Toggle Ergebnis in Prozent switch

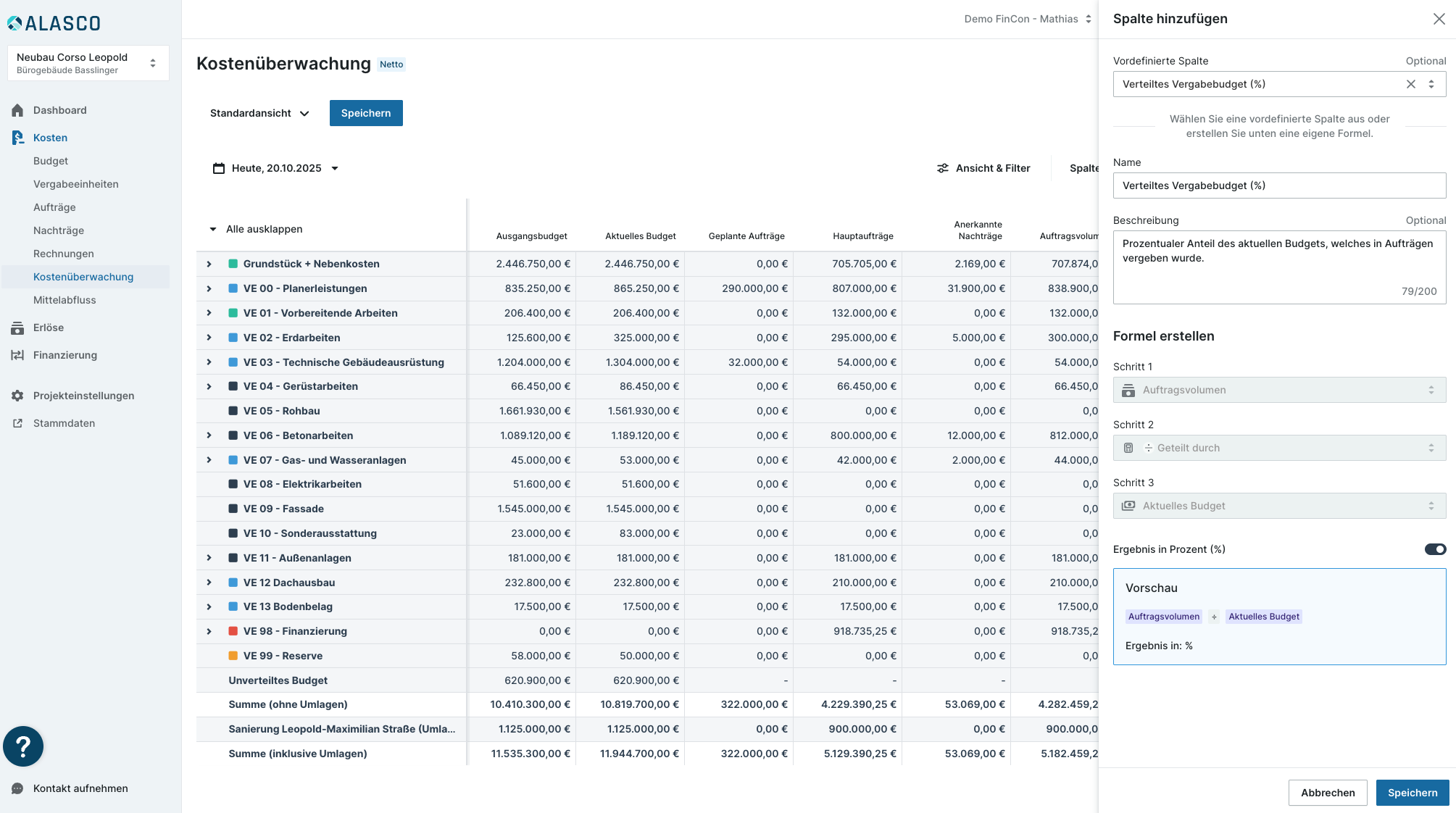pyautogui.click(x=1434, y=549)
